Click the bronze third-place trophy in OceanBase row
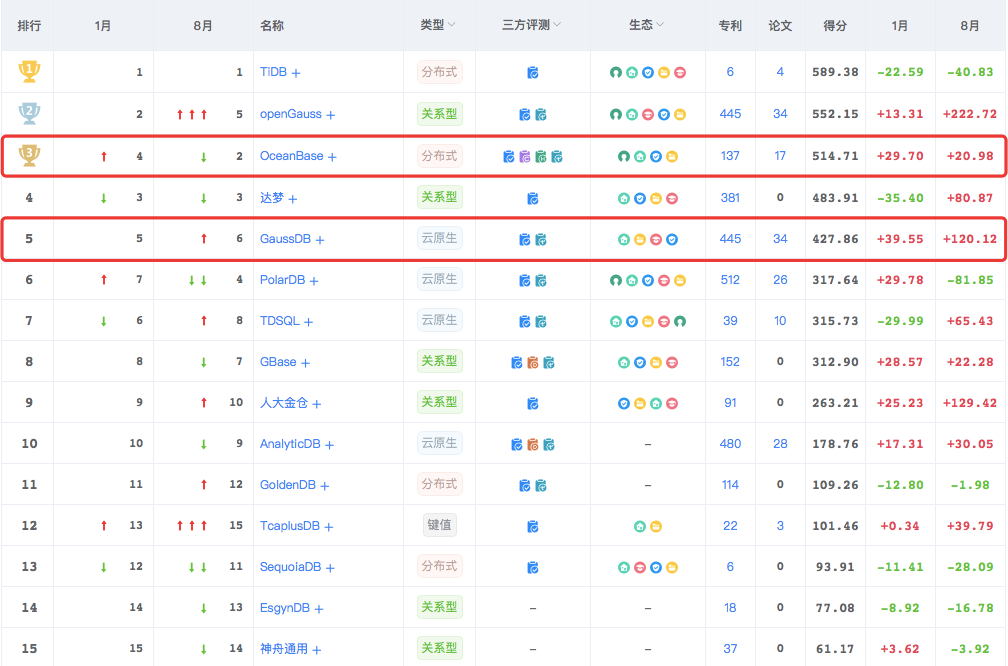This screenshot has width=1008, height=666. click(29, 155)
